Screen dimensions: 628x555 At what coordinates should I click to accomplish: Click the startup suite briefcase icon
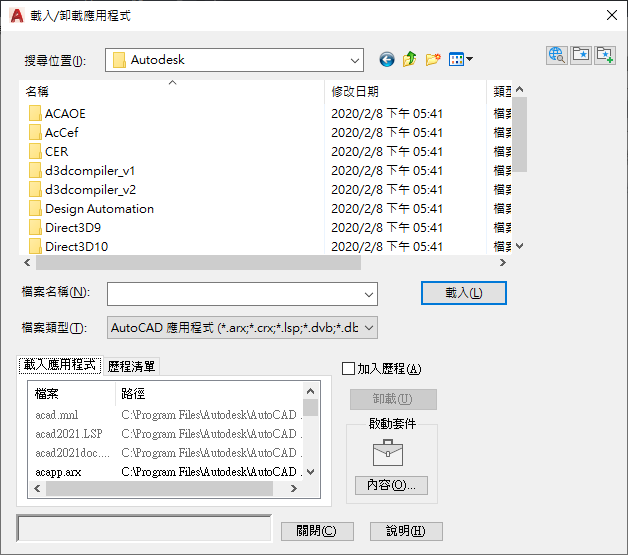point(388,452)
